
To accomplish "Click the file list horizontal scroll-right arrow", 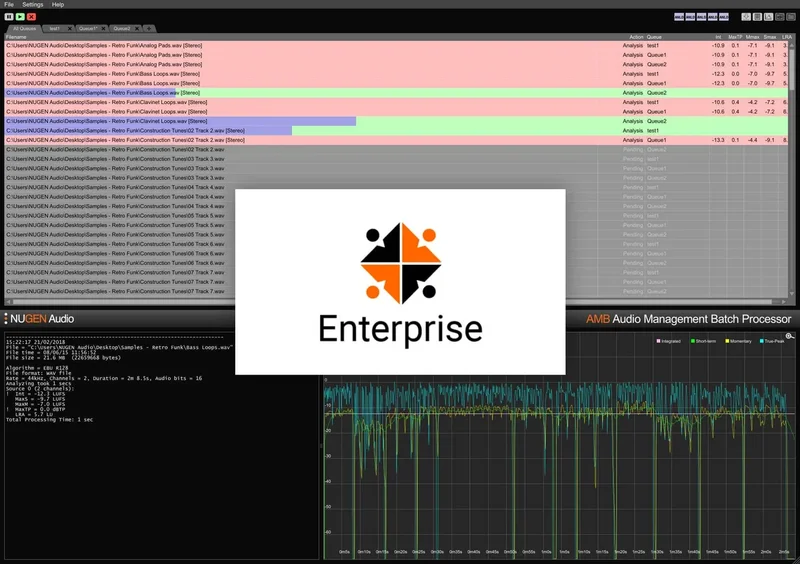I will (x=784, y=302).
